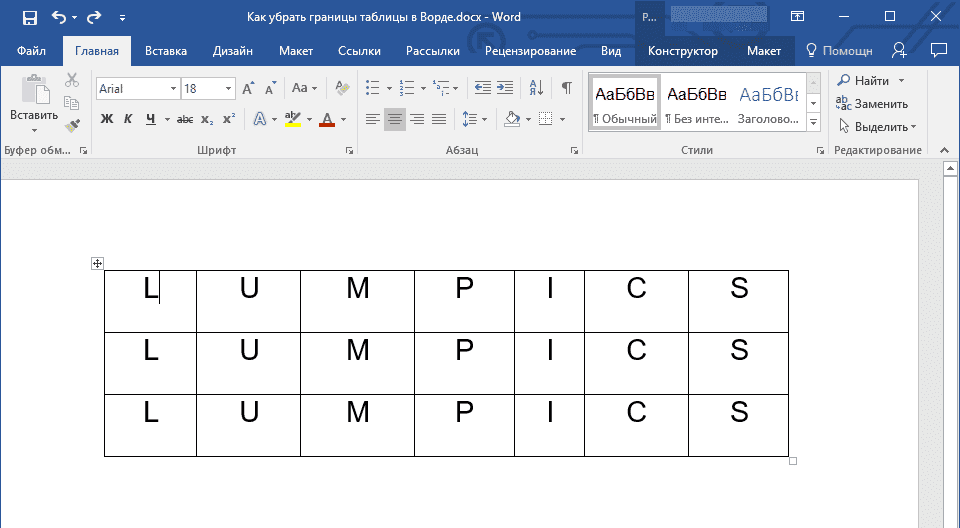Apply superscript x² formatting
The height and width of the screenshot is (528, 960).
tap(229, 120)
